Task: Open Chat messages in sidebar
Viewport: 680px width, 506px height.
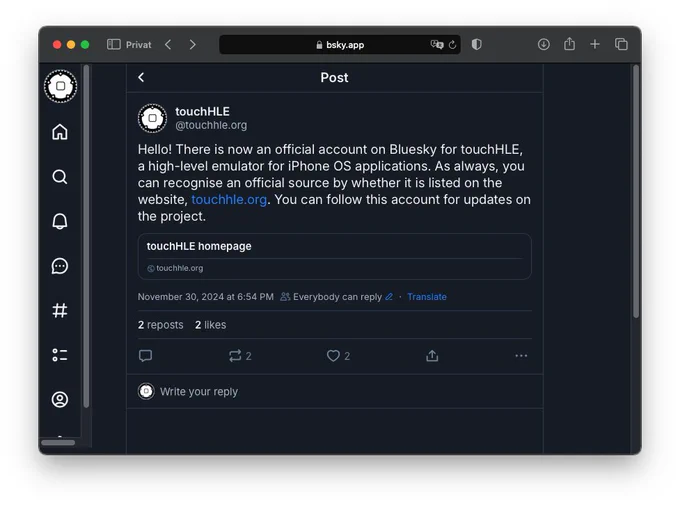Action: (60, 266)
